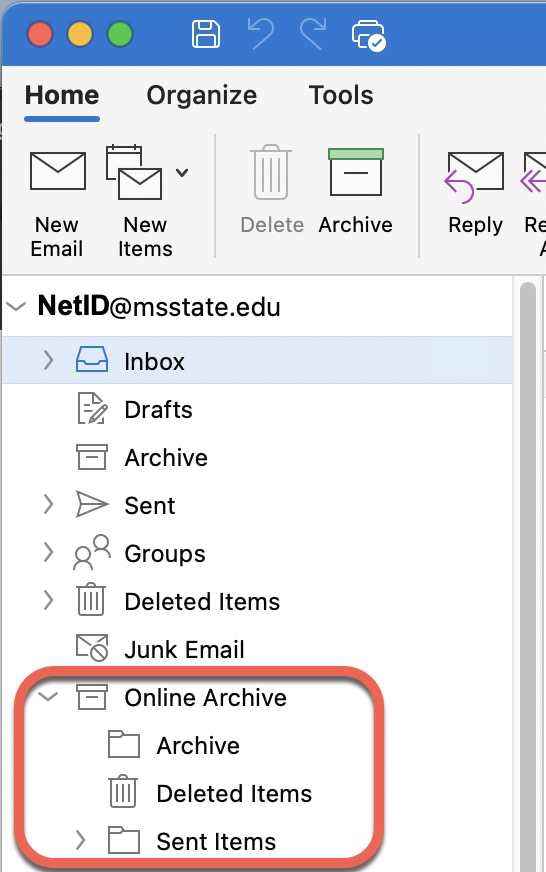This screenshot has height=872, width=546.
Task: Open the Junk Email folder
Action: [184, 650]
